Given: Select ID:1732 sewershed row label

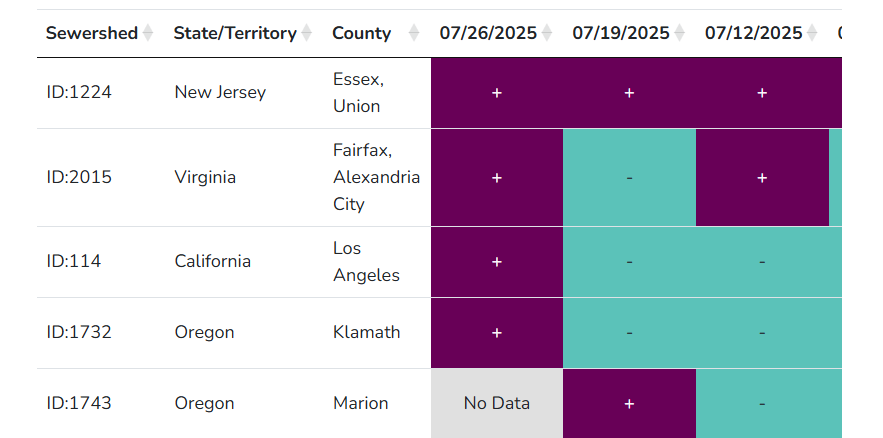Looking at the screenshot, I should click(x=79, y=332).
